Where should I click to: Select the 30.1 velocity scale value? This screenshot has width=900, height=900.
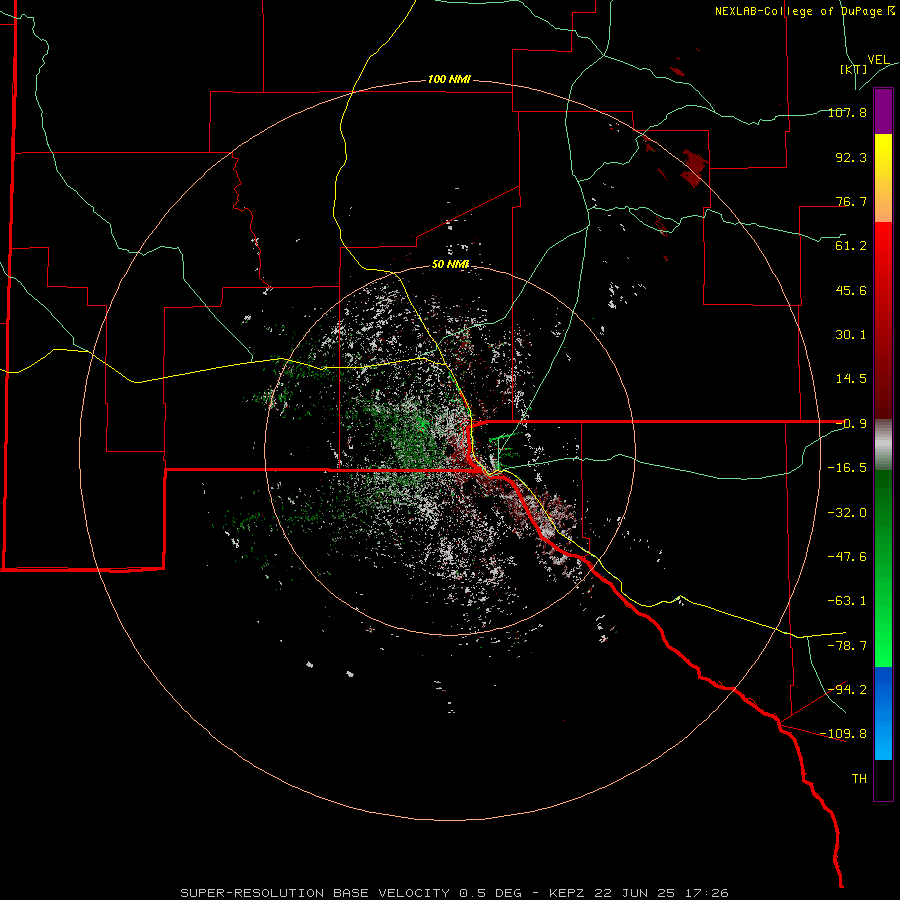(x=851, y=335)
